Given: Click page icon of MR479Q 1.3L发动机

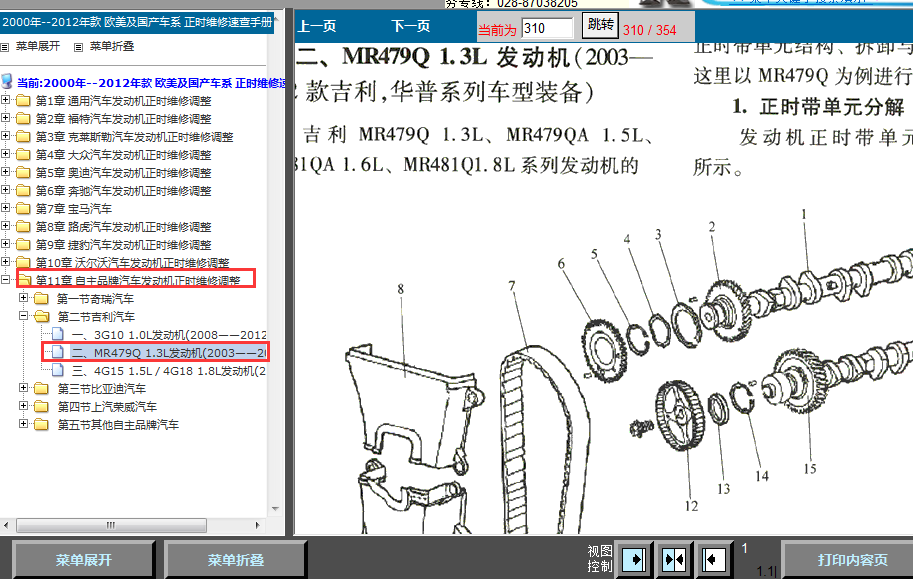Looking at the screenshot, I should click(58, 352).
